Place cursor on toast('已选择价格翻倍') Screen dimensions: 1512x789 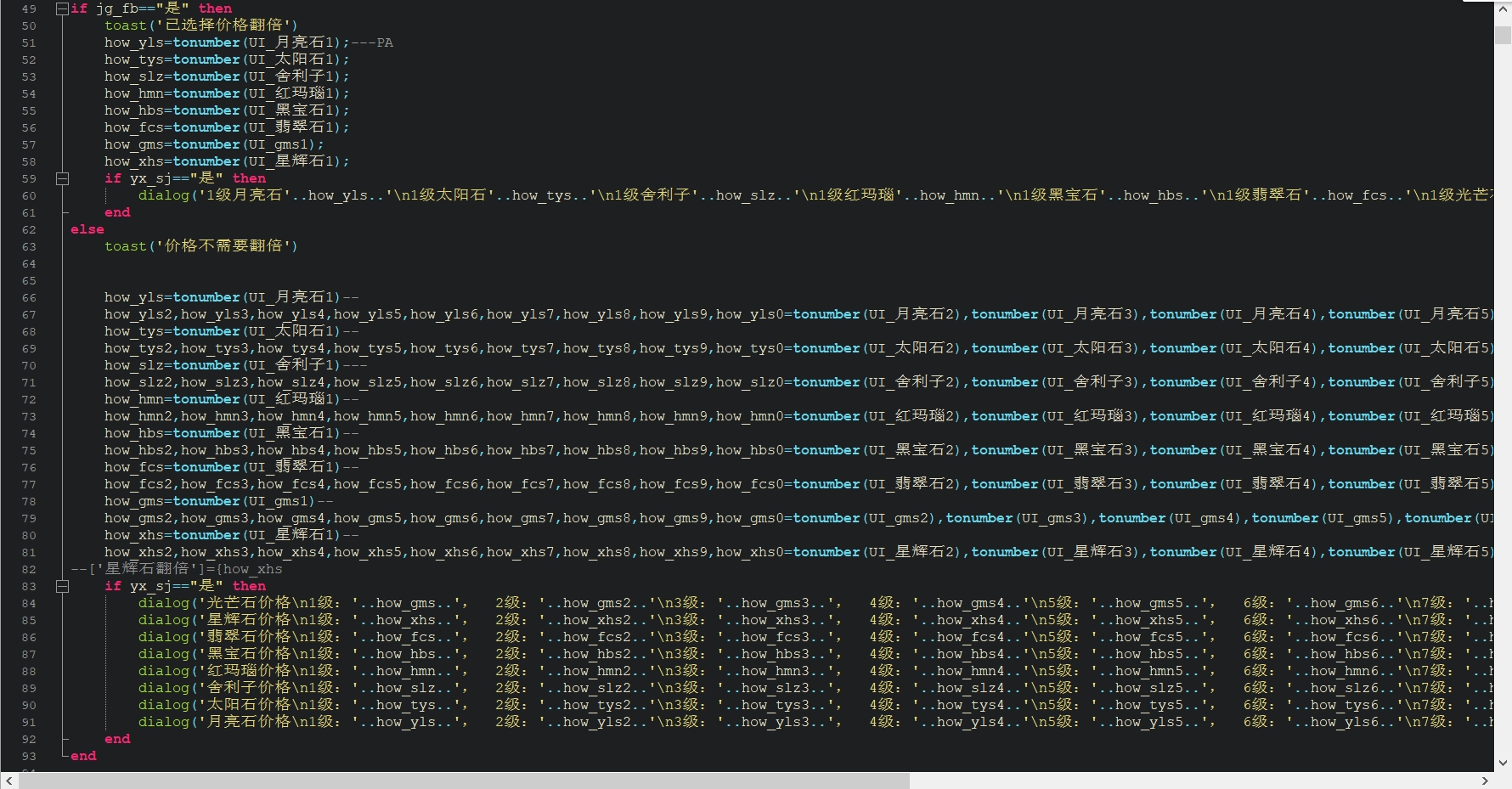(x=201, y=25)
